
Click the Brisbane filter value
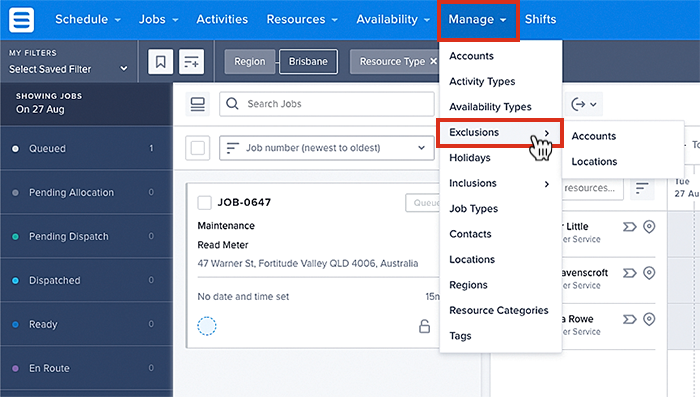click(x=308, y=61)
